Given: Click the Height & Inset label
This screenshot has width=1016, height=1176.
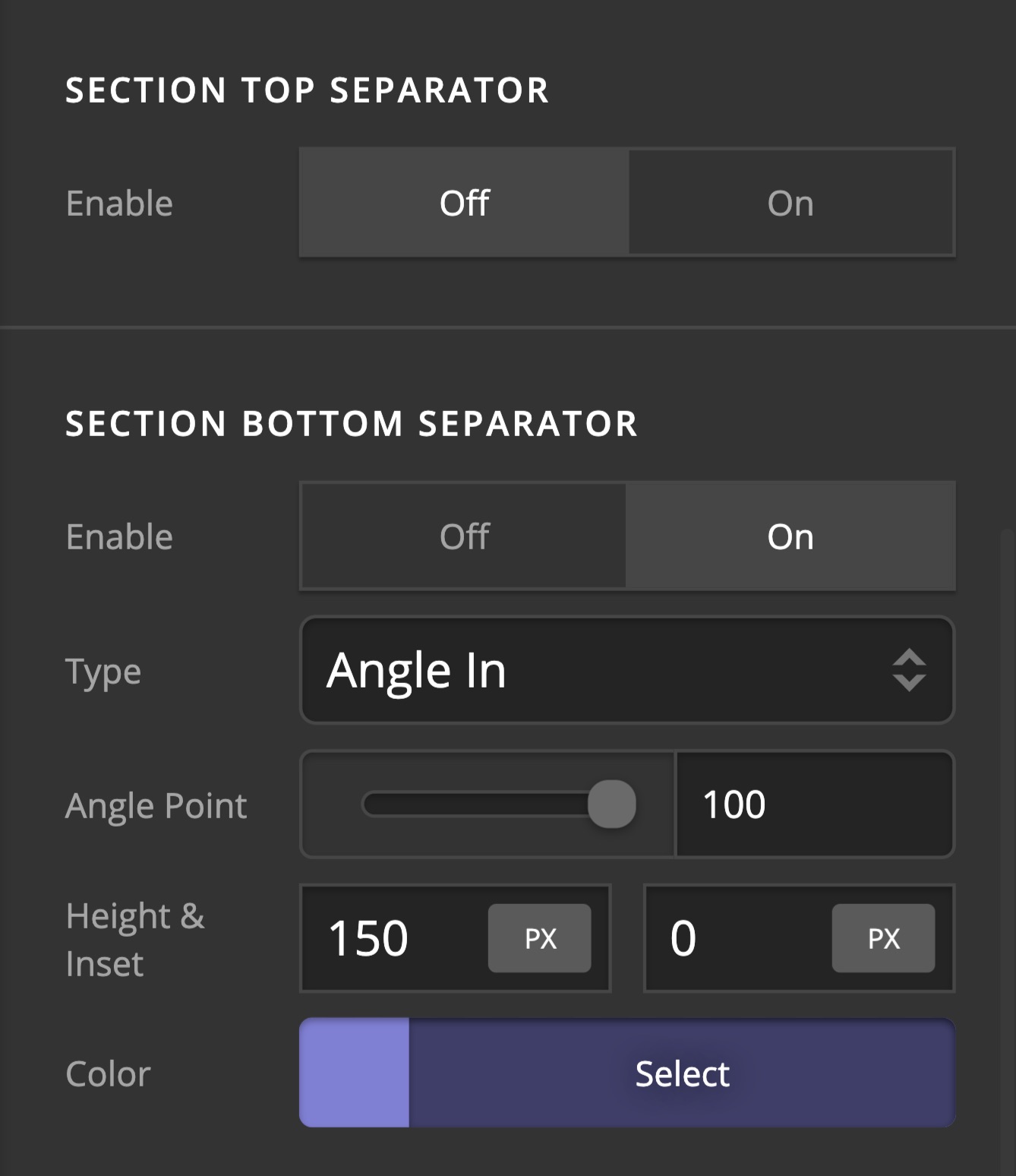Looking at the screenshot, I should (135, 940).
